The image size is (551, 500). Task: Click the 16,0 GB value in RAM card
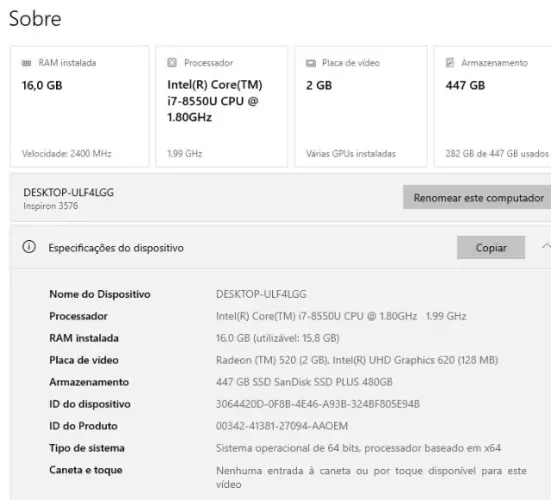point(42,85)
